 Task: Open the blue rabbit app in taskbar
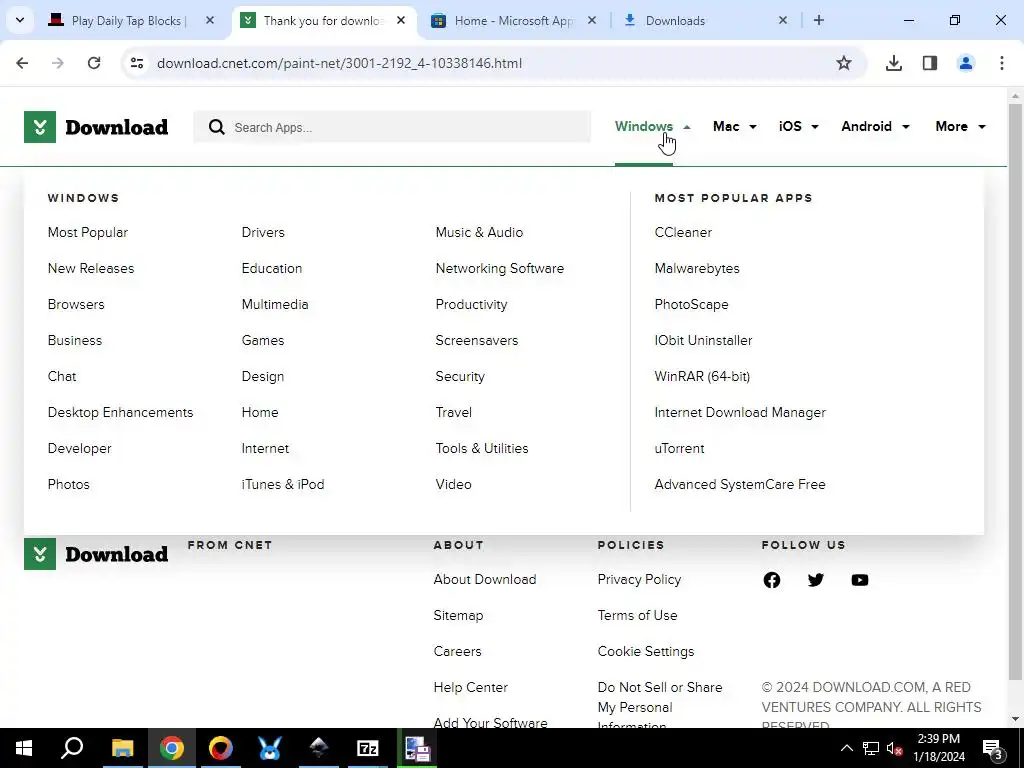click(270, 748)
